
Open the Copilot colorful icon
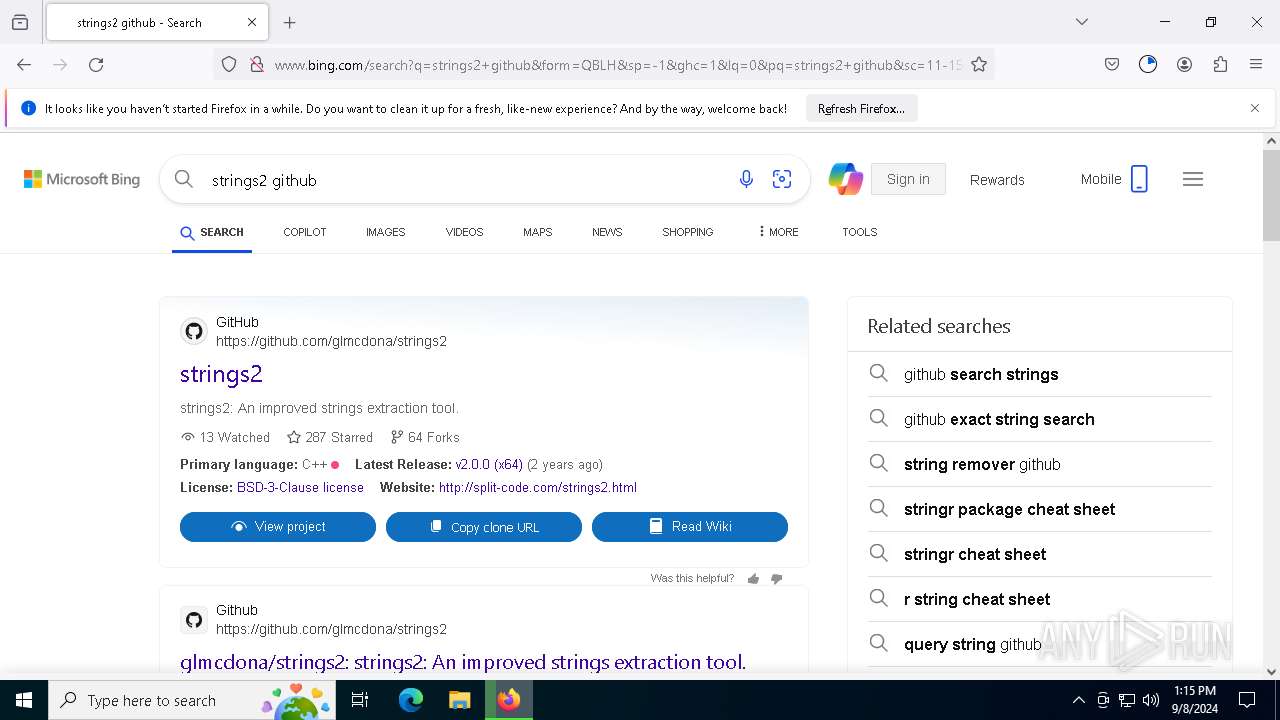tap(846, 179)
